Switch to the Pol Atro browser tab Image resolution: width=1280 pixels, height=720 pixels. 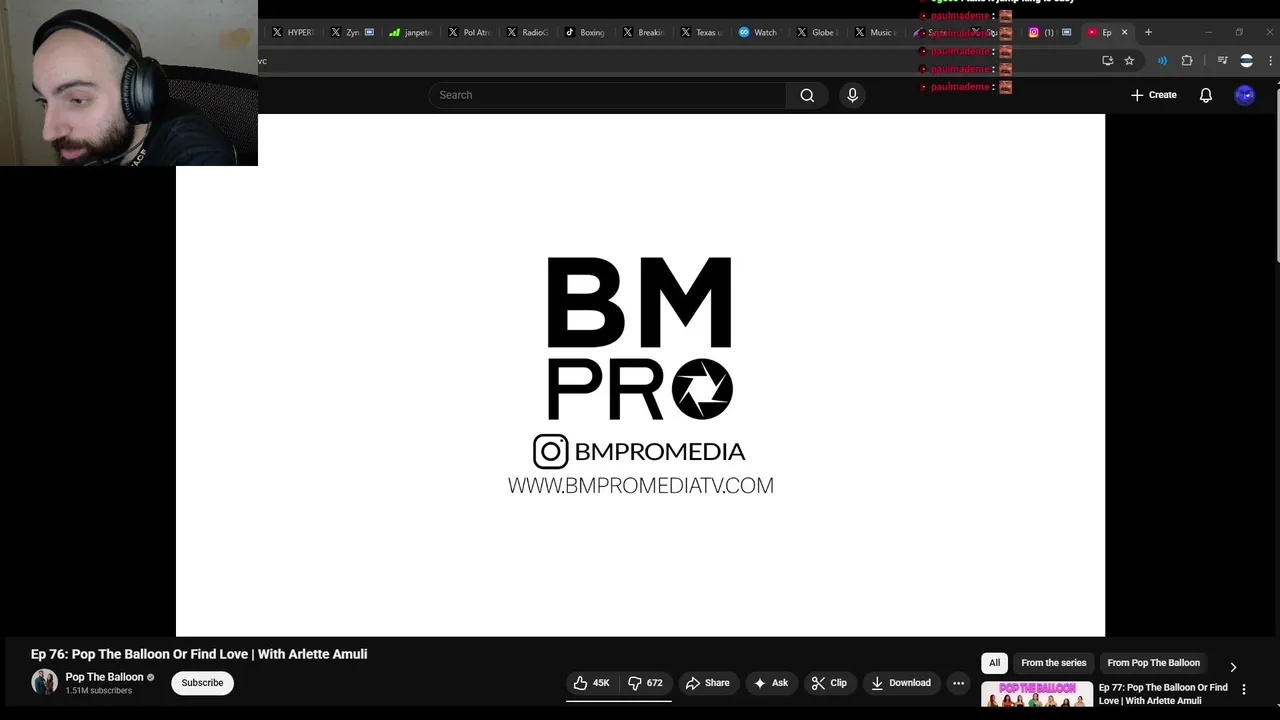[x=468, y=32]
